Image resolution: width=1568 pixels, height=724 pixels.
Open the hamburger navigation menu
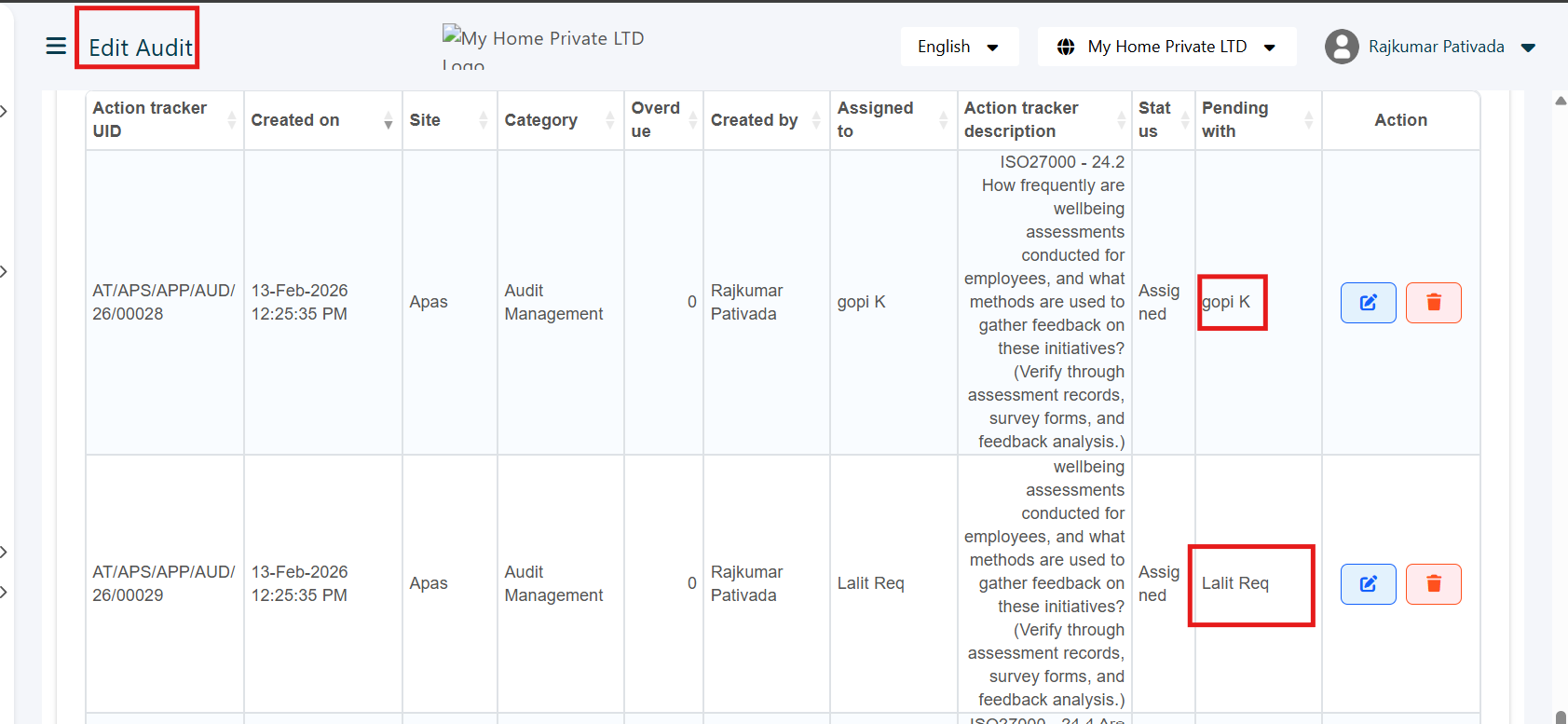[56, 46]
